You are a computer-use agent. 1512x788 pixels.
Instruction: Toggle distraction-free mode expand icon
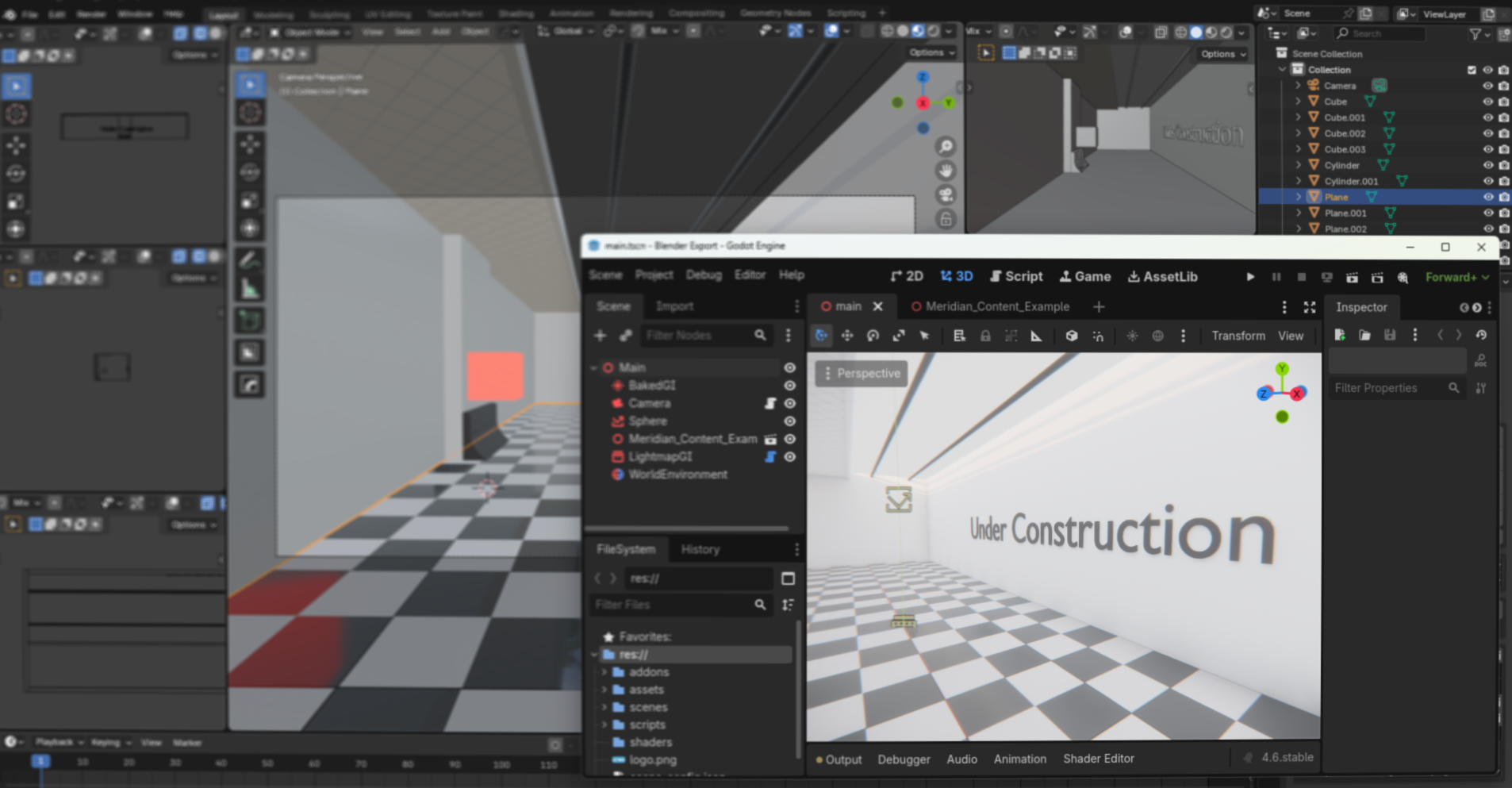pyautogui.click(x=1310, y=307)
